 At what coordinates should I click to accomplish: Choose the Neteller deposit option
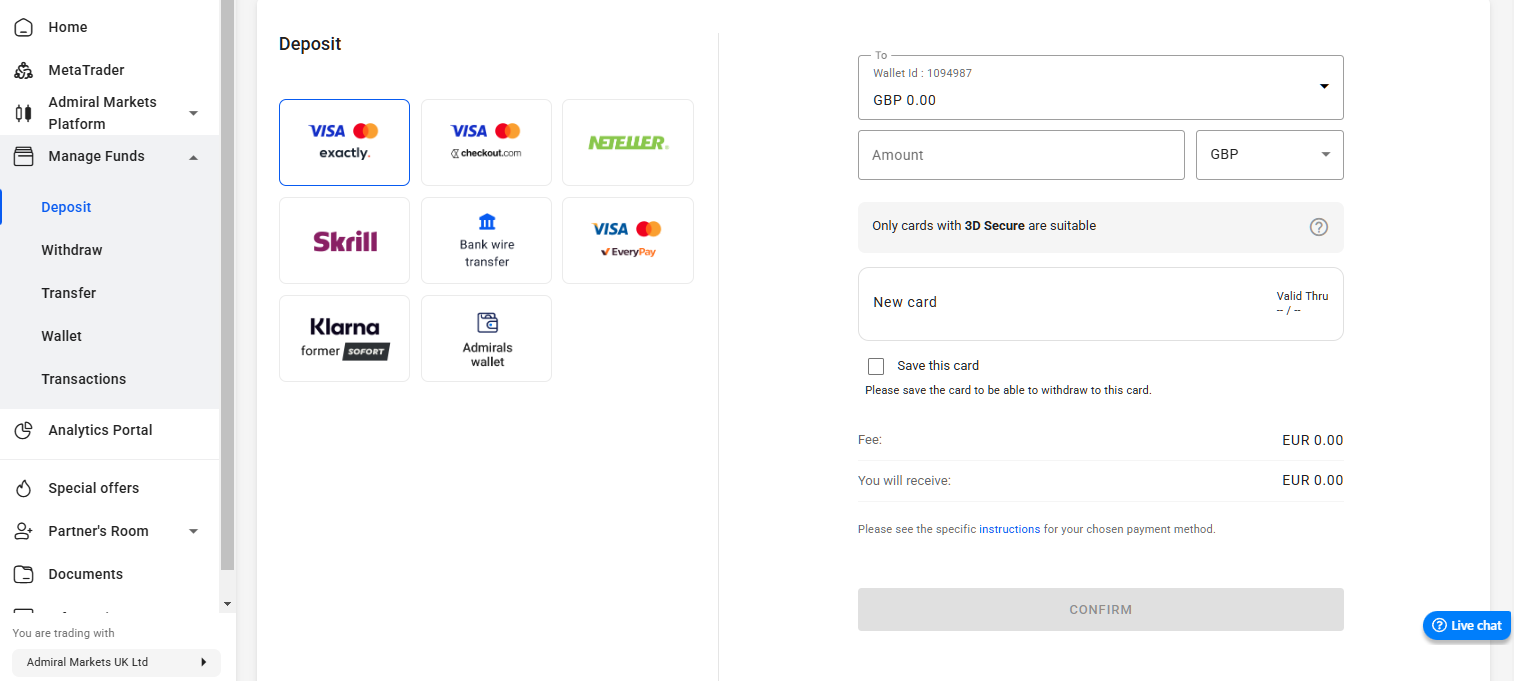[x=627, y=142]
